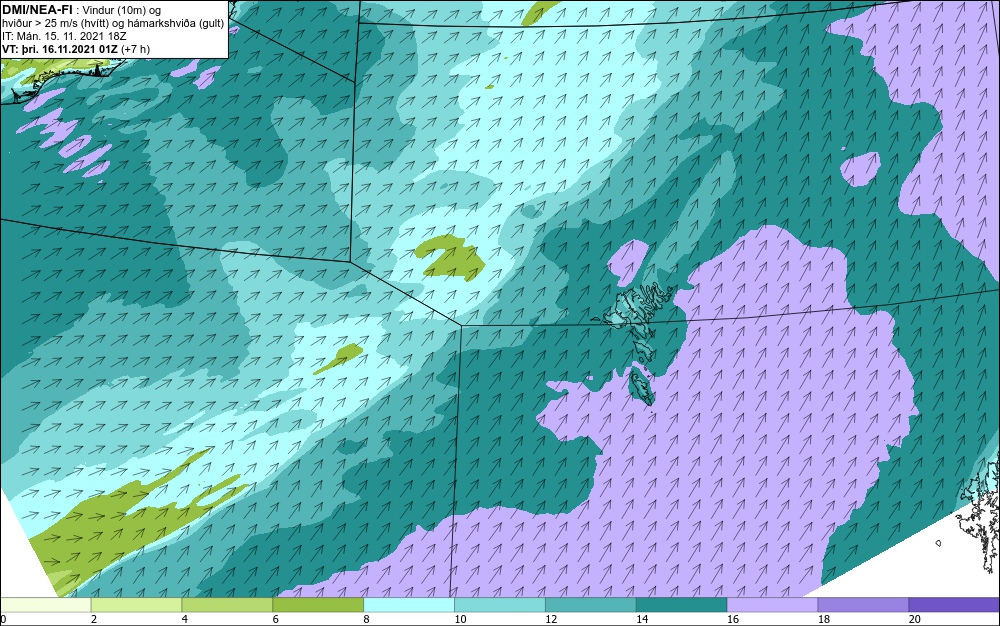Click the 18–20 purple legend swatch
Viewport: 1000px width, 626px height.
(863, 604)
